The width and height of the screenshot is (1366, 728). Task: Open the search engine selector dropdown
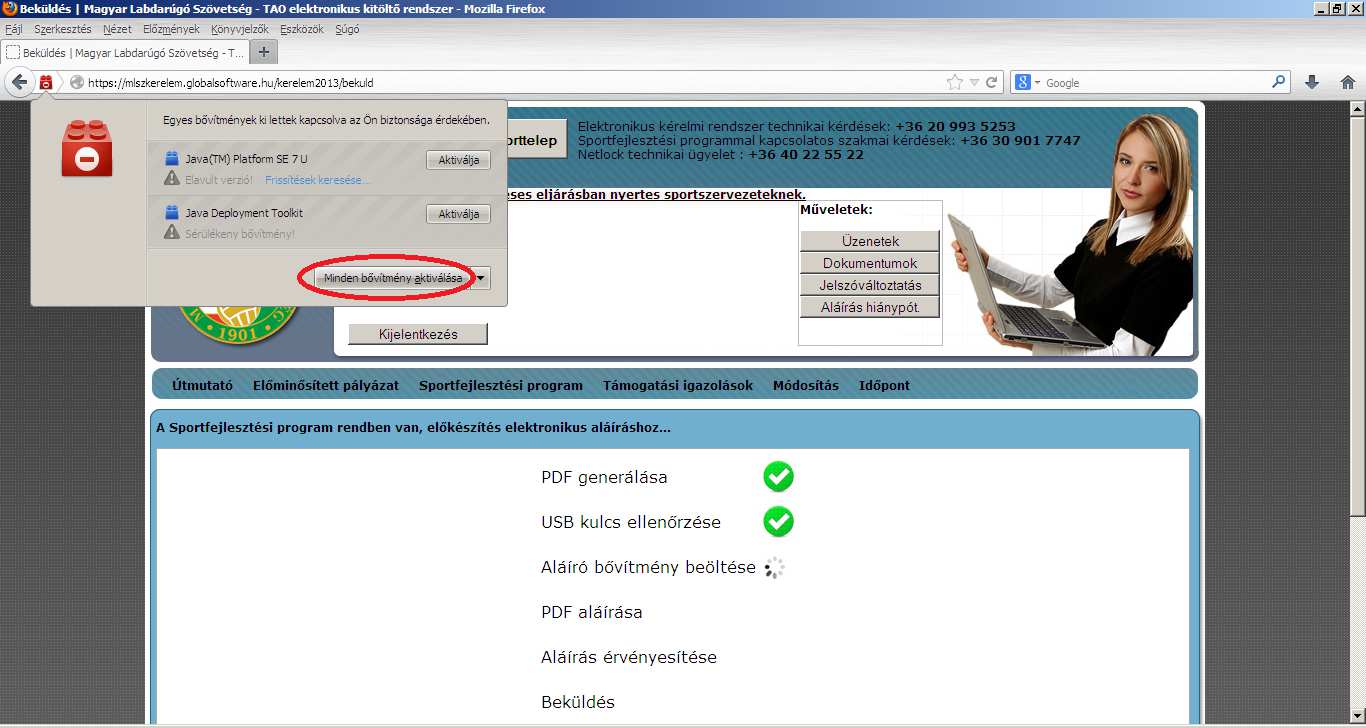pyautogui.click(x=1037, y=83)
